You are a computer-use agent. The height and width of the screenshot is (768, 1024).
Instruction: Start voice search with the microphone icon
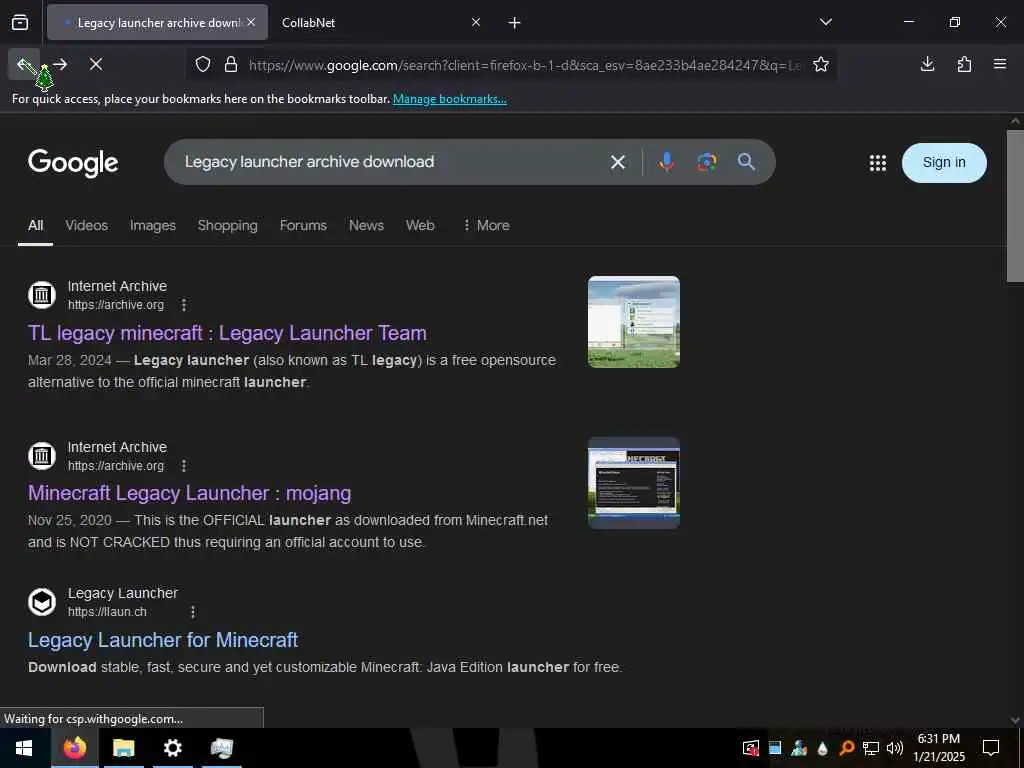pyautogui.click(x=666, y=162)
